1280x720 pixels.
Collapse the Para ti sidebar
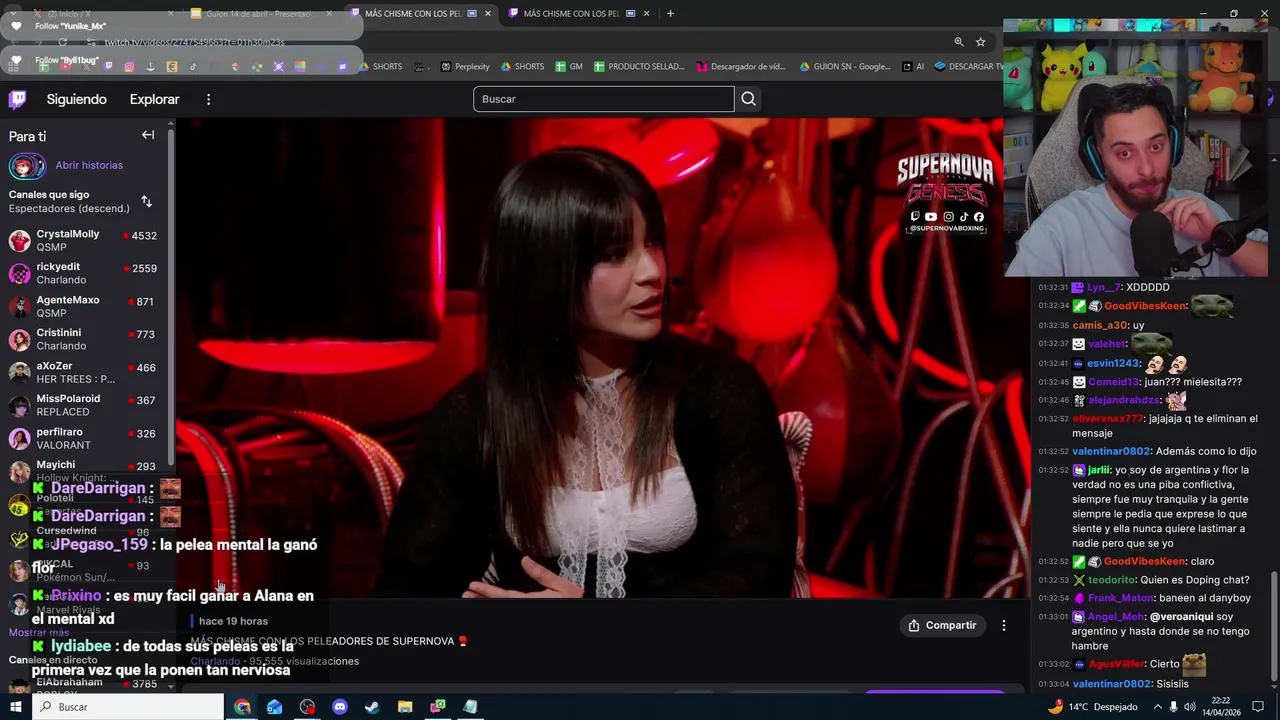(x=148, y=135)
